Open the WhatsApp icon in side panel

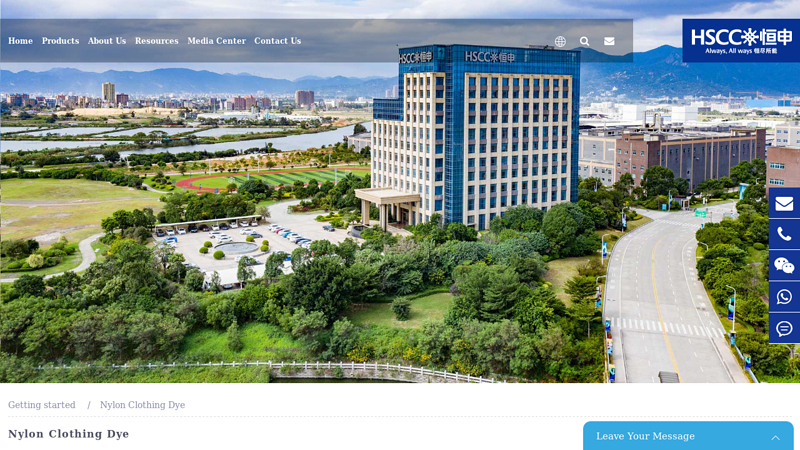coord(784,296)
